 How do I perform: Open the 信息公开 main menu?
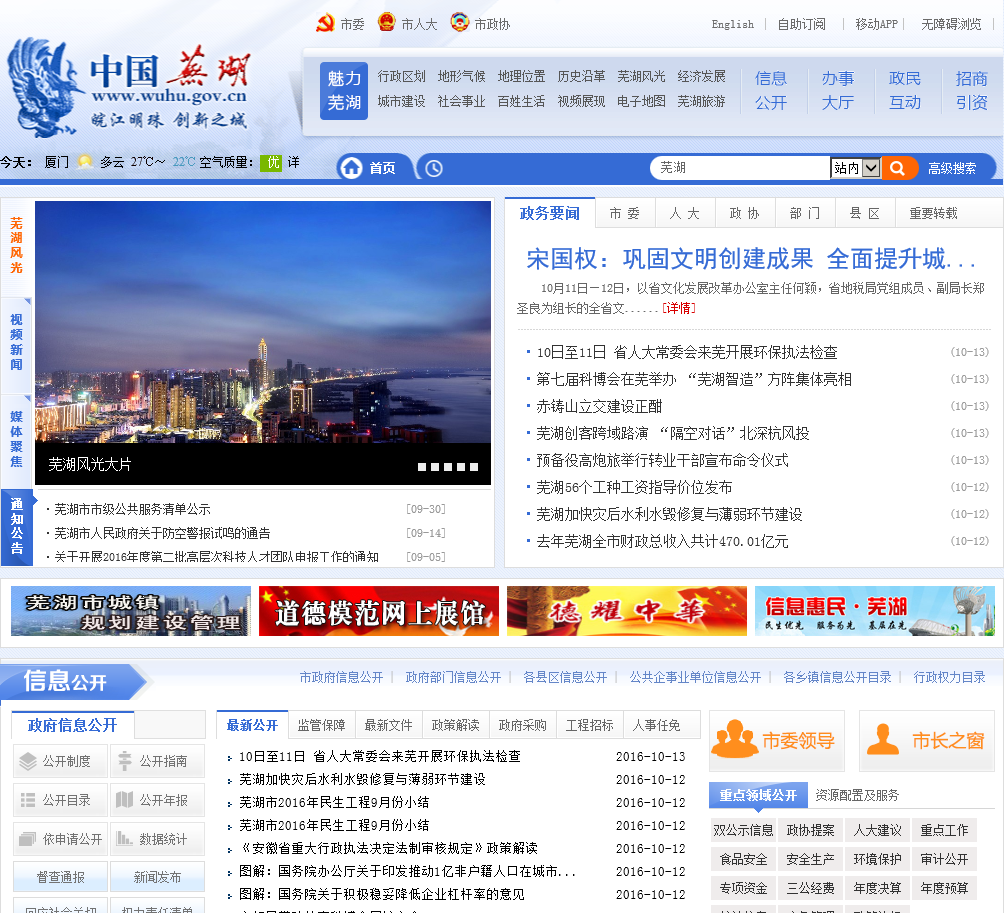[770, 91]
